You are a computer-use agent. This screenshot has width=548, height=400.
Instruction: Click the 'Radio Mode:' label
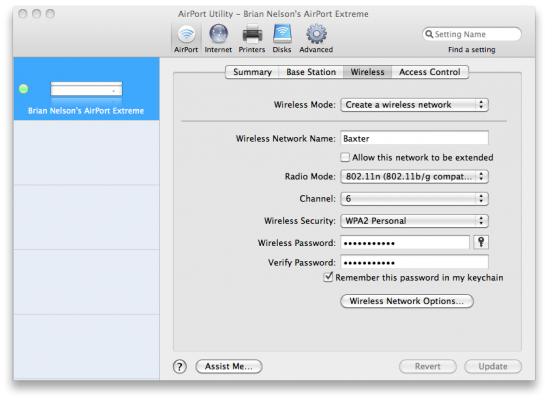coord(310,176)
